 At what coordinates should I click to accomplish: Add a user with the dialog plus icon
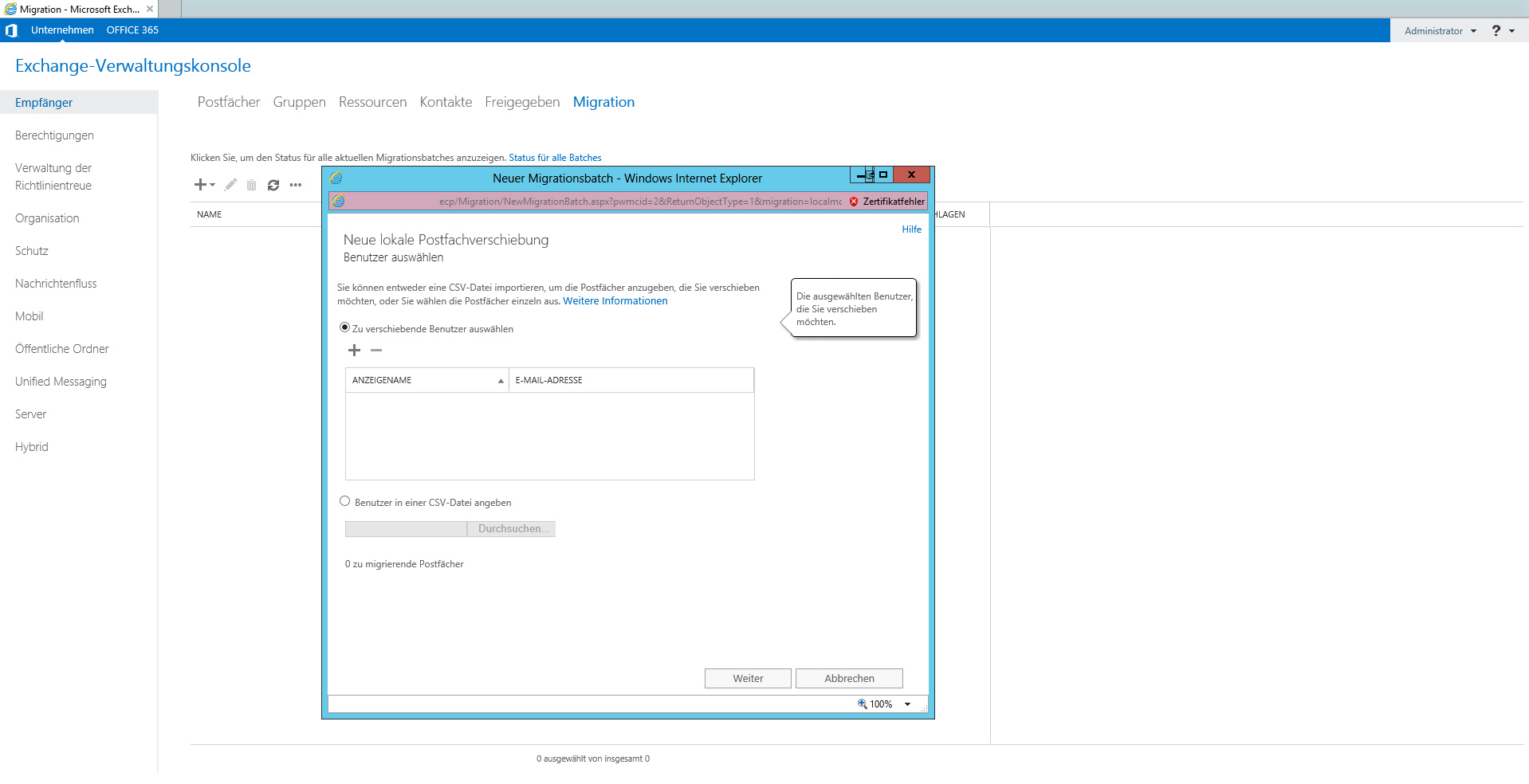355,351
